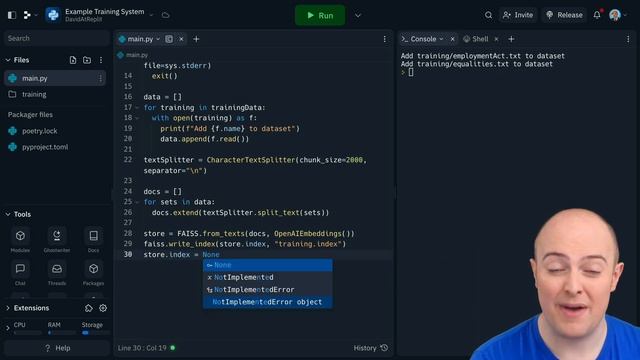Open notifications bell
640x360 pixels.
pos(597,15)
